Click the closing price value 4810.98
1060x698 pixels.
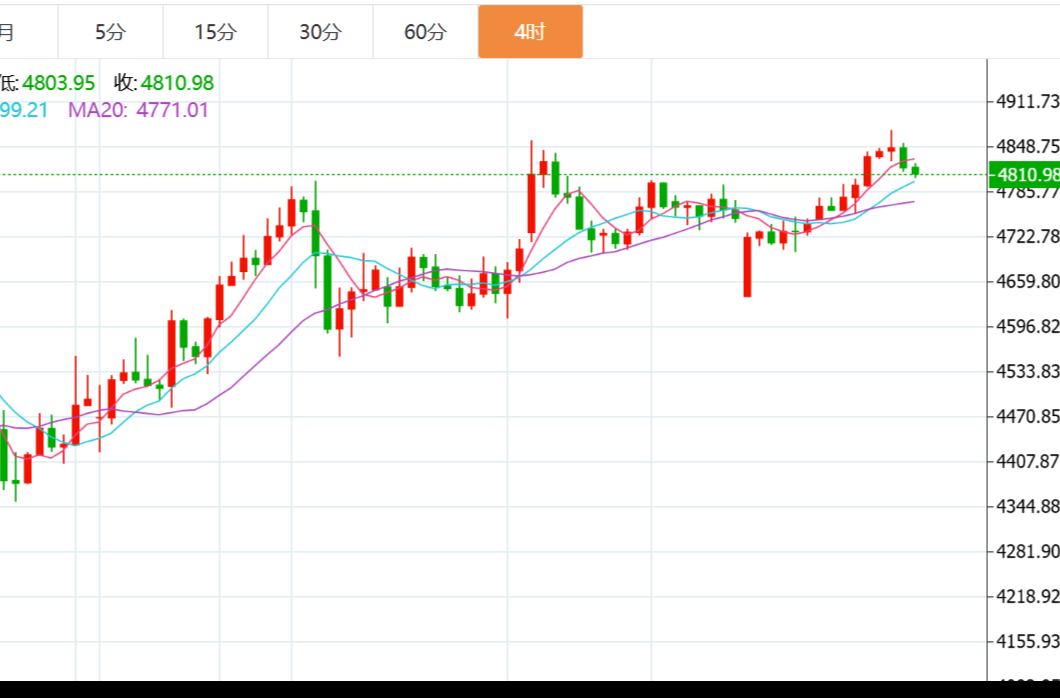point(177,84)
